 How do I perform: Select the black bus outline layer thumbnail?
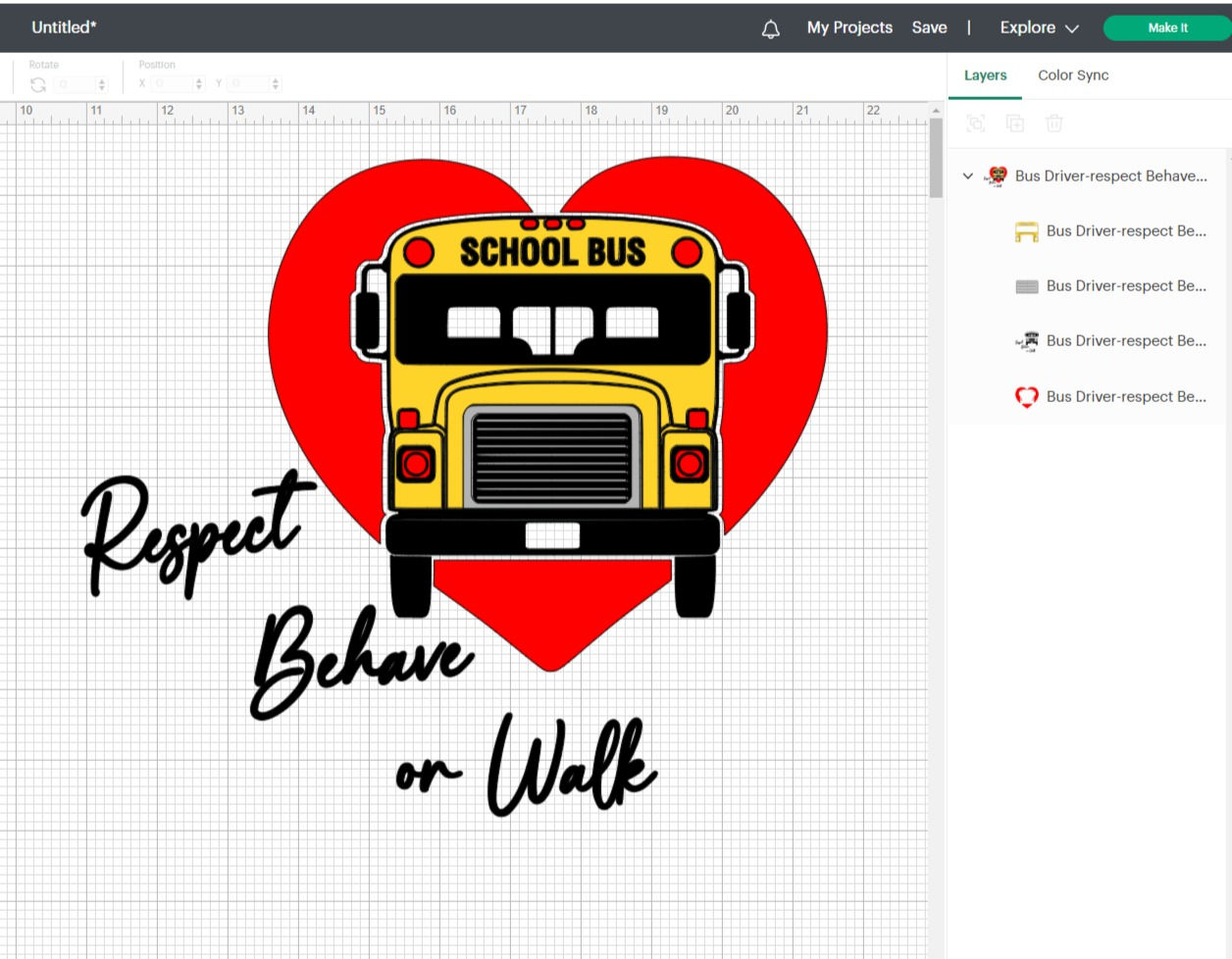(x=1026, y=340)
